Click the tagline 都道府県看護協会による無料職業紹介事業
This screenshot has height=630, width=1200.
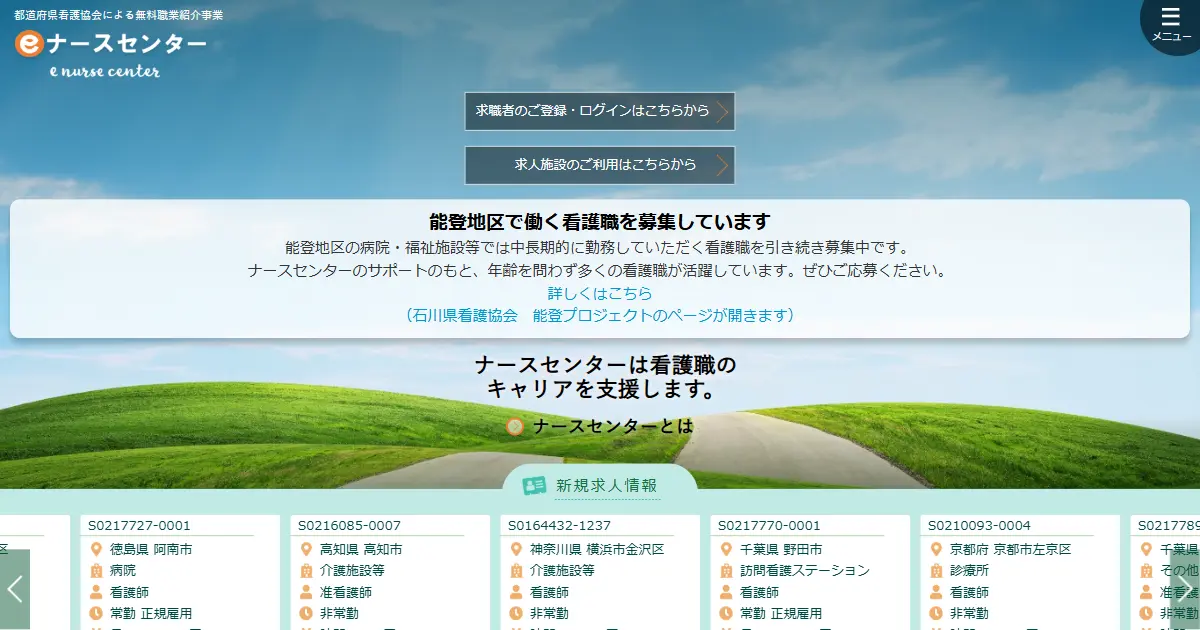[119, 15]
